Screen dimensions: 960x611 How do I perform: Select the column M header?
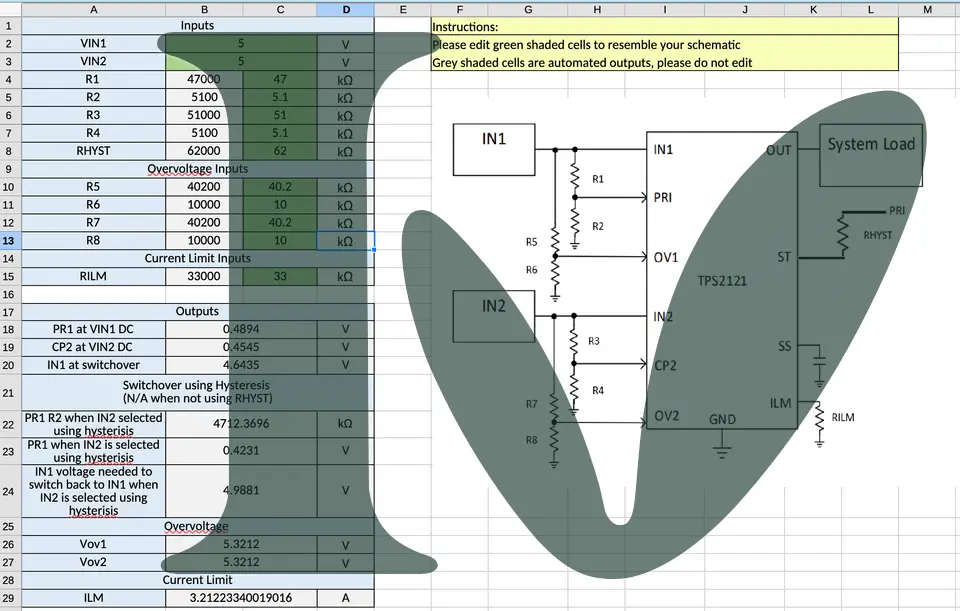(x=927, y=9)
